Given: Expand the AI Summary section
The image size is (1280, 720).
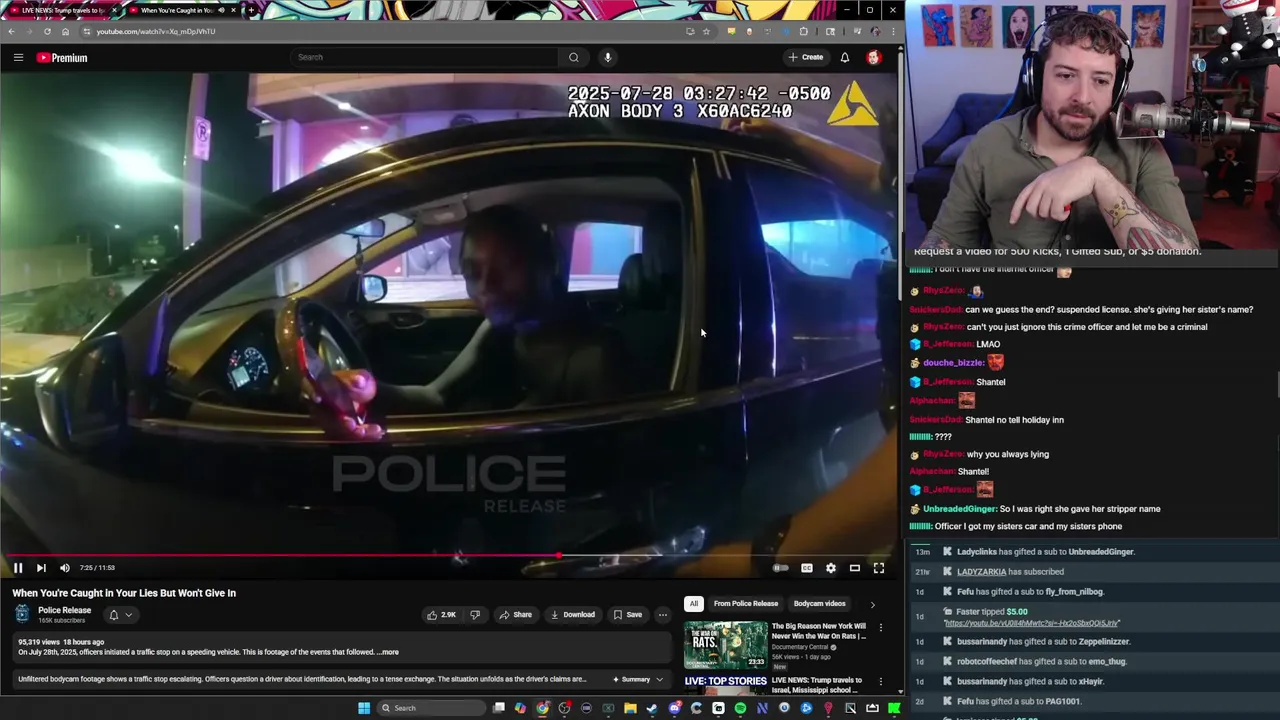Looking at the screenshot, I should tap(637, 679).
